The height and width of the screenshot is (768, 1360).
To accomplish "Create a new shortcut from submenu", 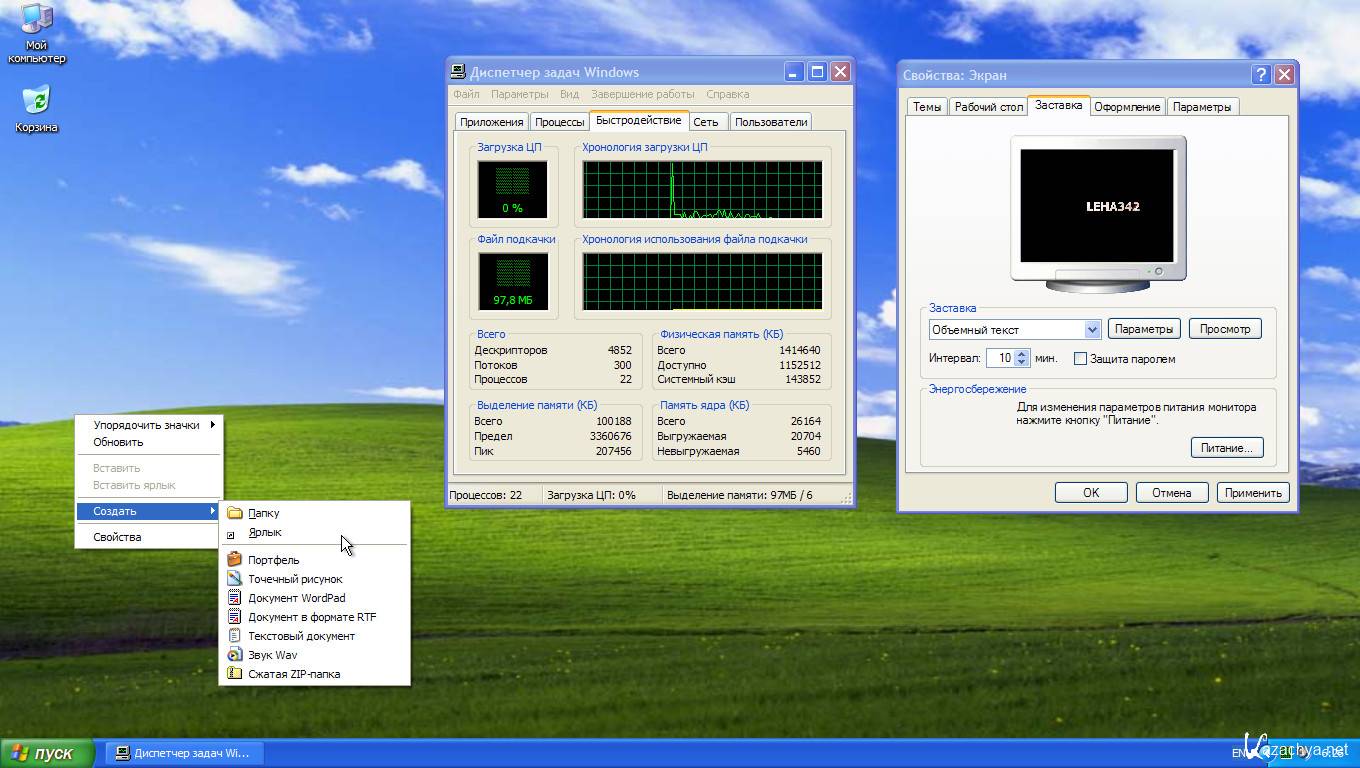I will click(264, 533).
